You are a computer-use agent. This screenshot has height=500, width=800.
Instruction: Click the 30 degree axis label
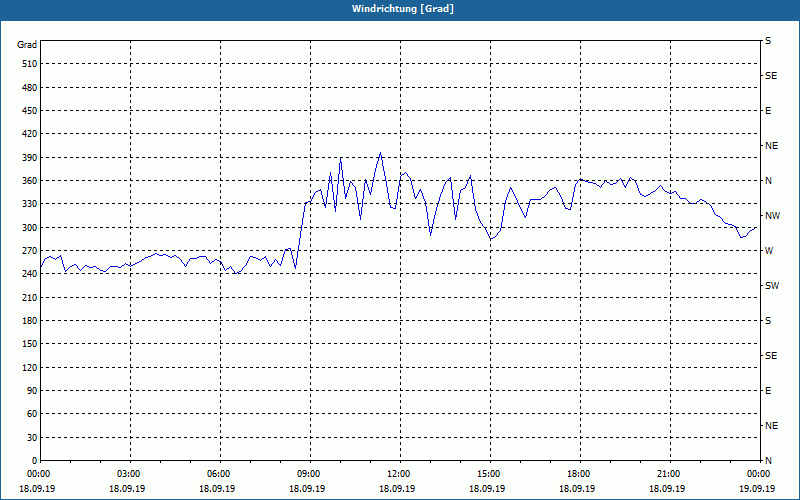click(x=32, y=438)
